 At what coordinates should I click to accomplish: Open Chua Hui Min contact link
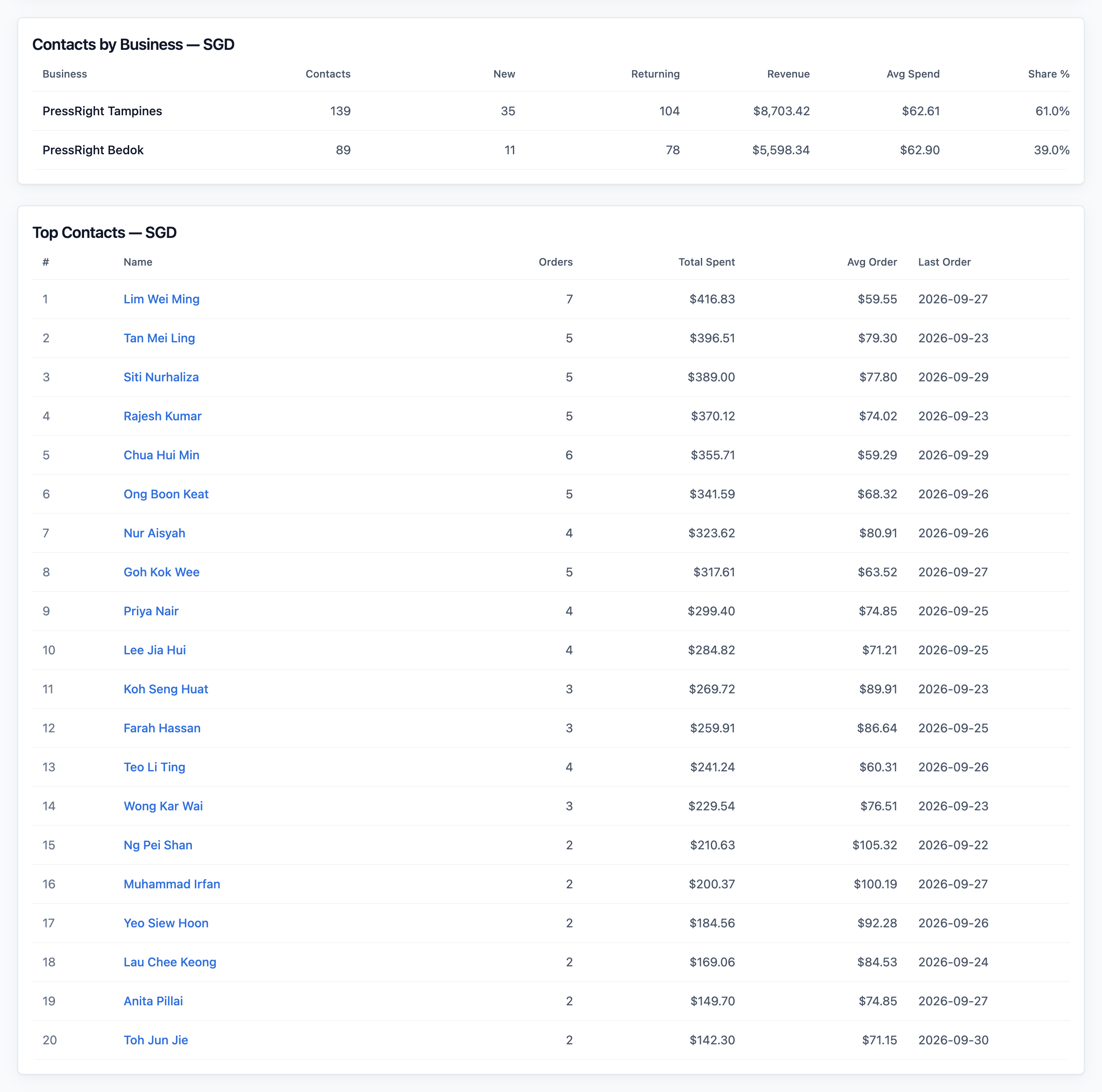pyautogui.click(x=162, y=455)
